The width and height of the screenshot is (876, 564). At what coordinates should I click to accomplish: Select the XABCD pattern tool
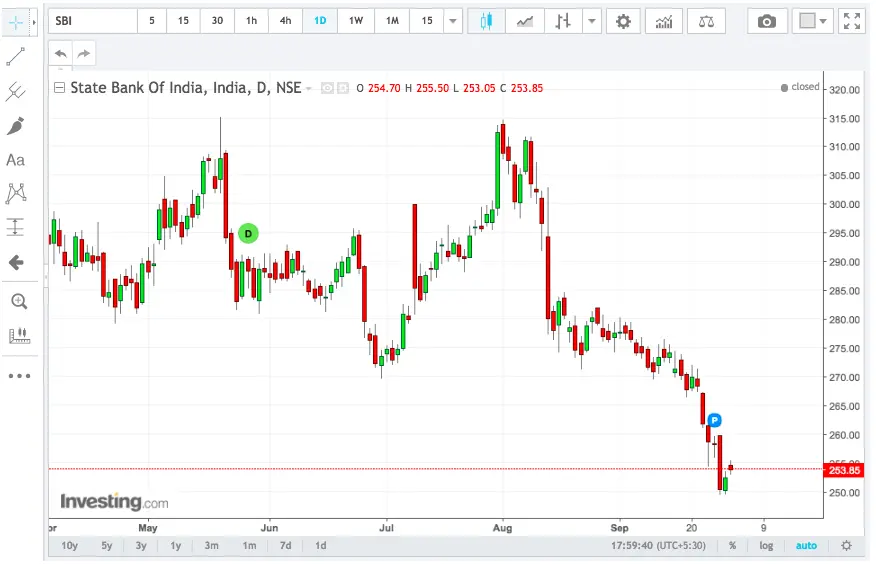(16, 193)
